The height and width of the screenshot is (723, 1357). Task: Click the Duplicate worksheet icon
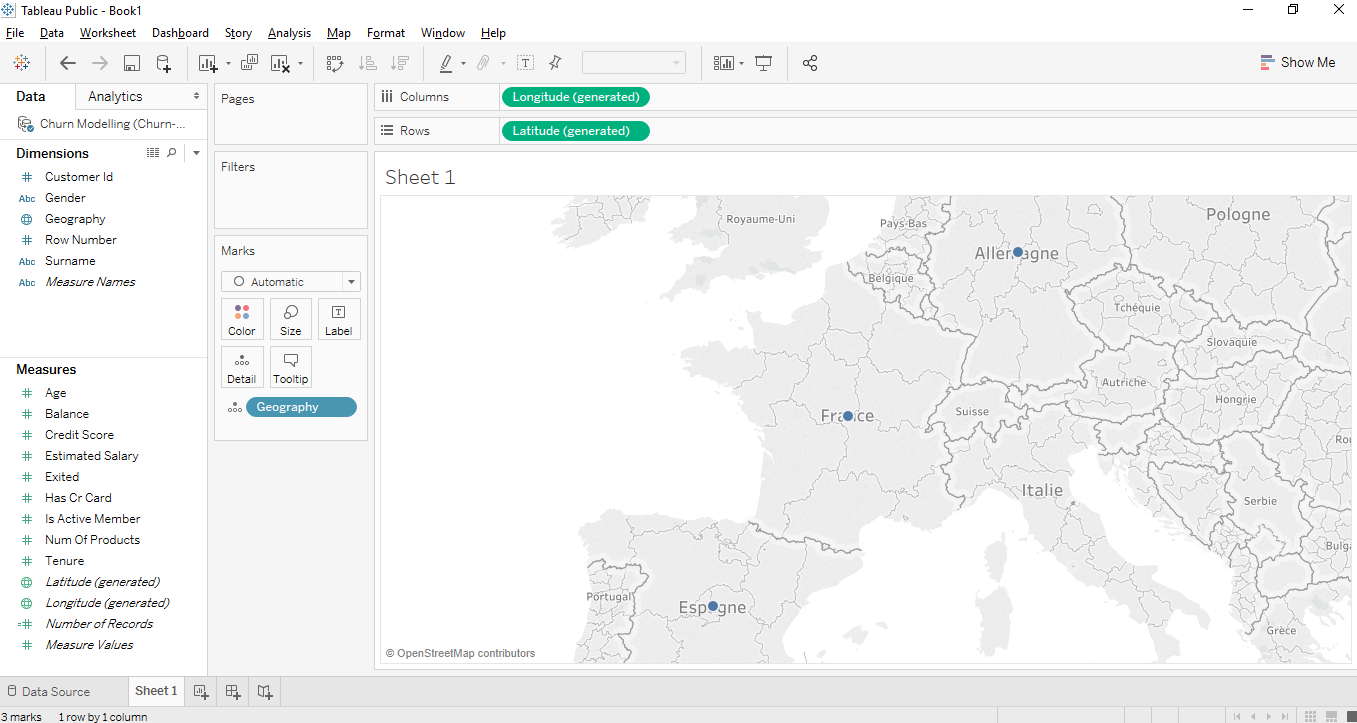tap(249, 63)
